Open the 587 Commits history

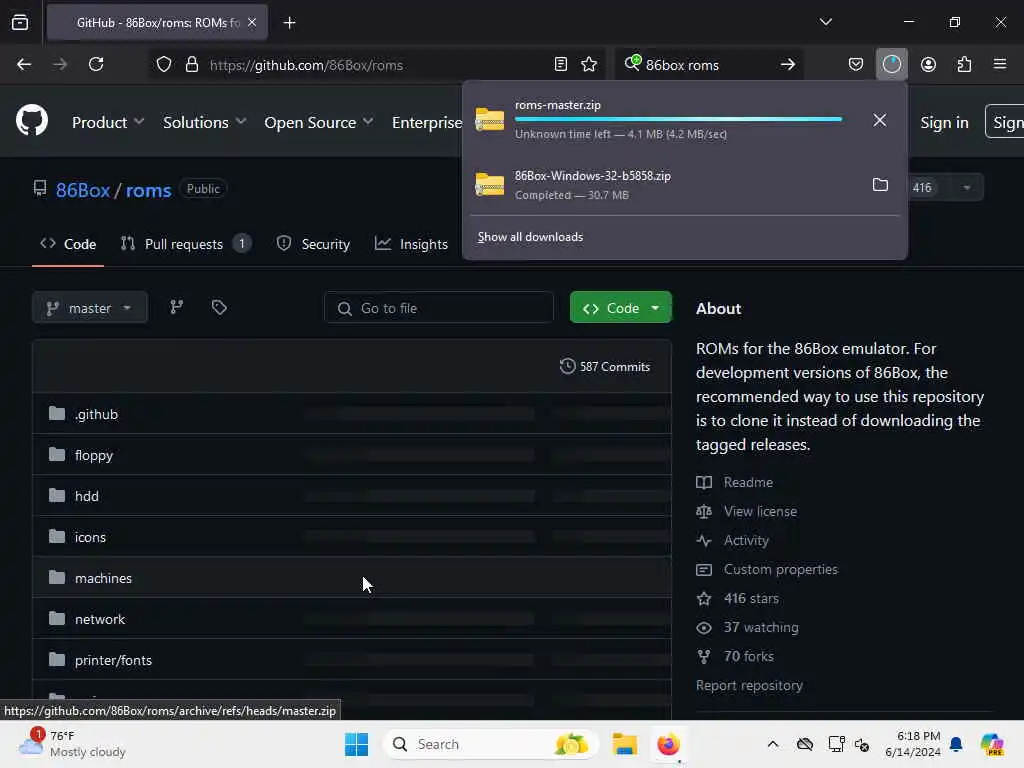pos(605,366)
